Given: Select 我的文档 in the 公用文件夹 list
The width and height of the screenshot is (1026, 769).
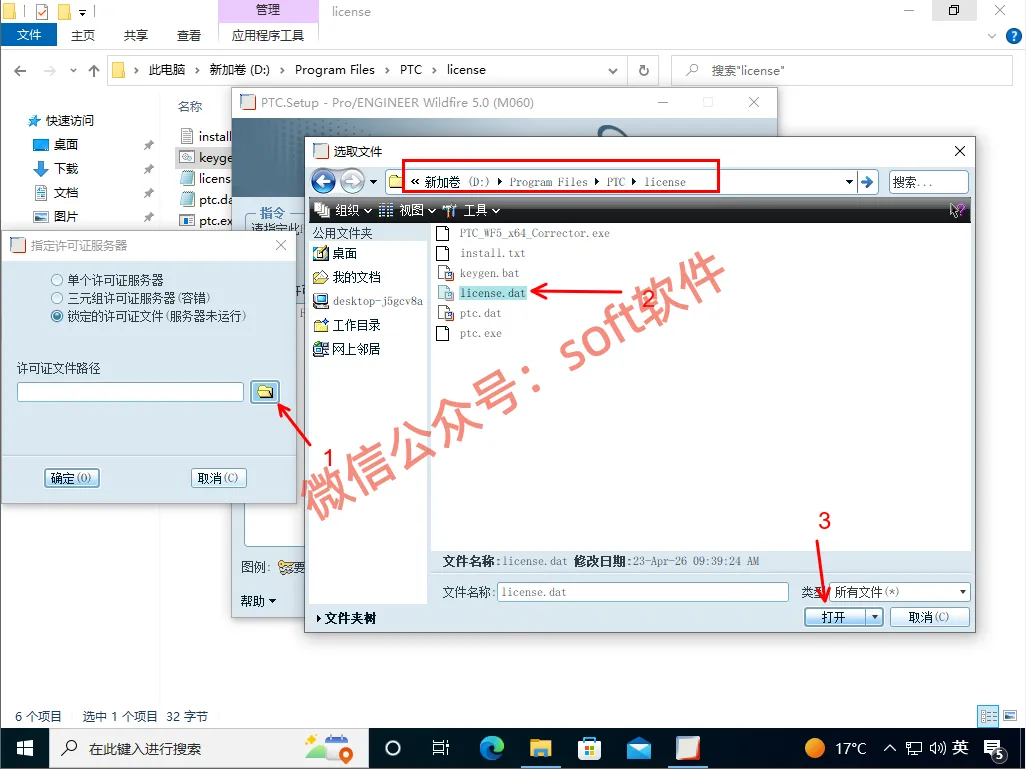Looking at the screenshot, I should point(347,277).
